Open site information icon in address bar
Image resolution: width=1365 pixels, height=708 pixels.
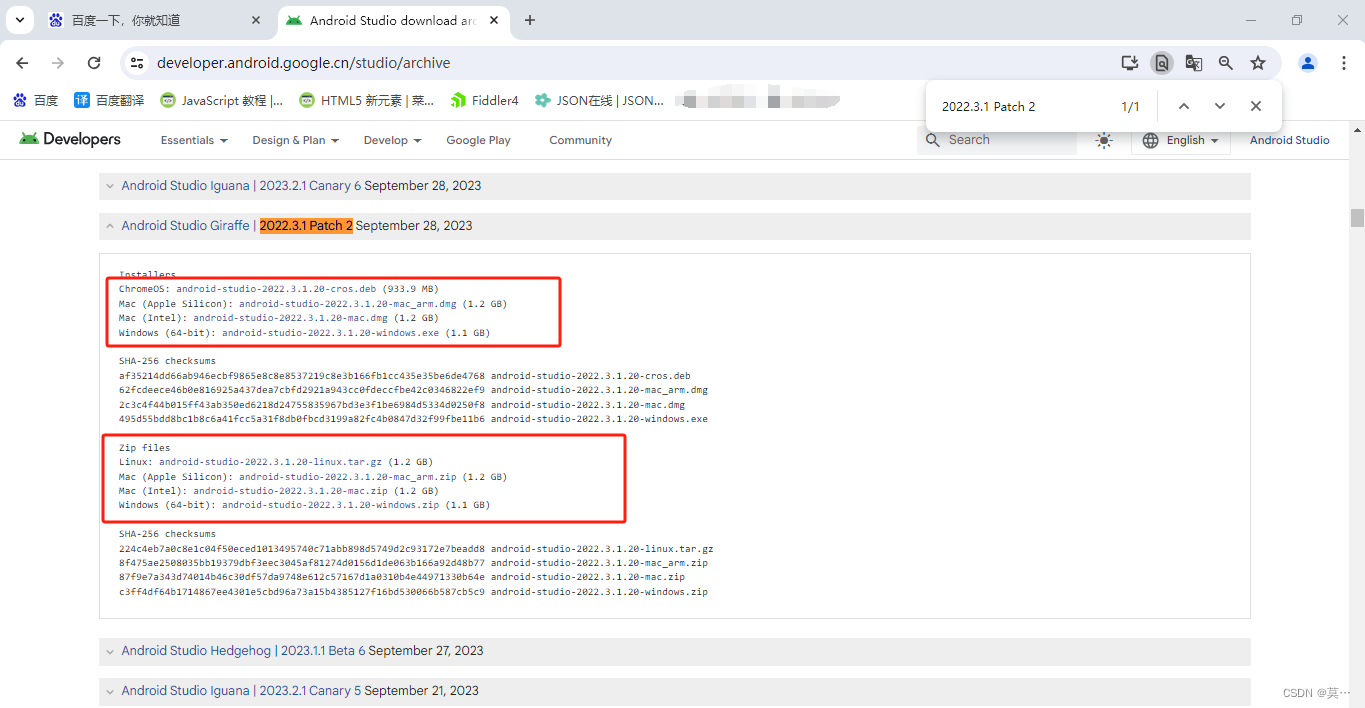pyautogui.click(x=137, y=63)
